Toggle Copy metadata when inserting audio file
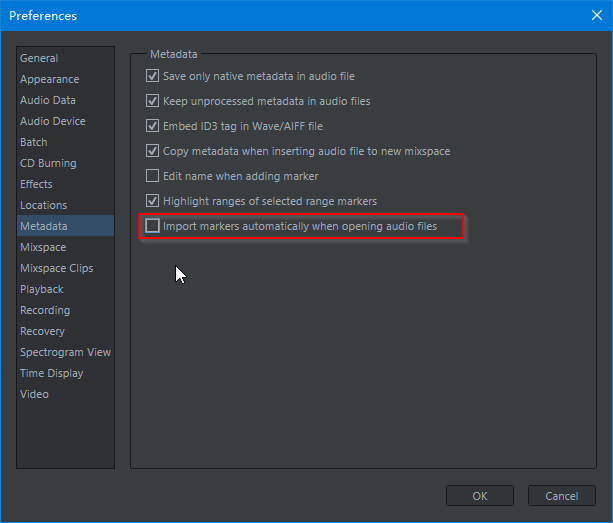This screenshot has width=613, height=523. pos(153,151)
